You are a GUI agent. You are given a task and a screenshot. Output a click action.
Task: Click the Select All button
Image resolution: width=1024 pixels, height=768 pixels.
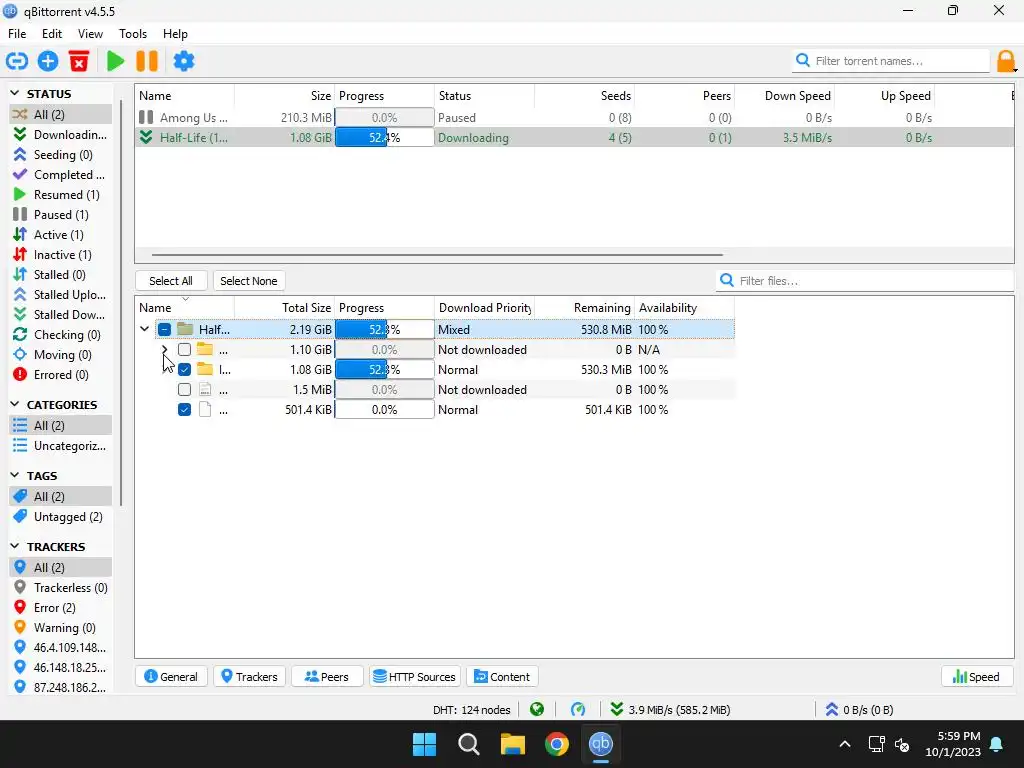coord(171,281)
